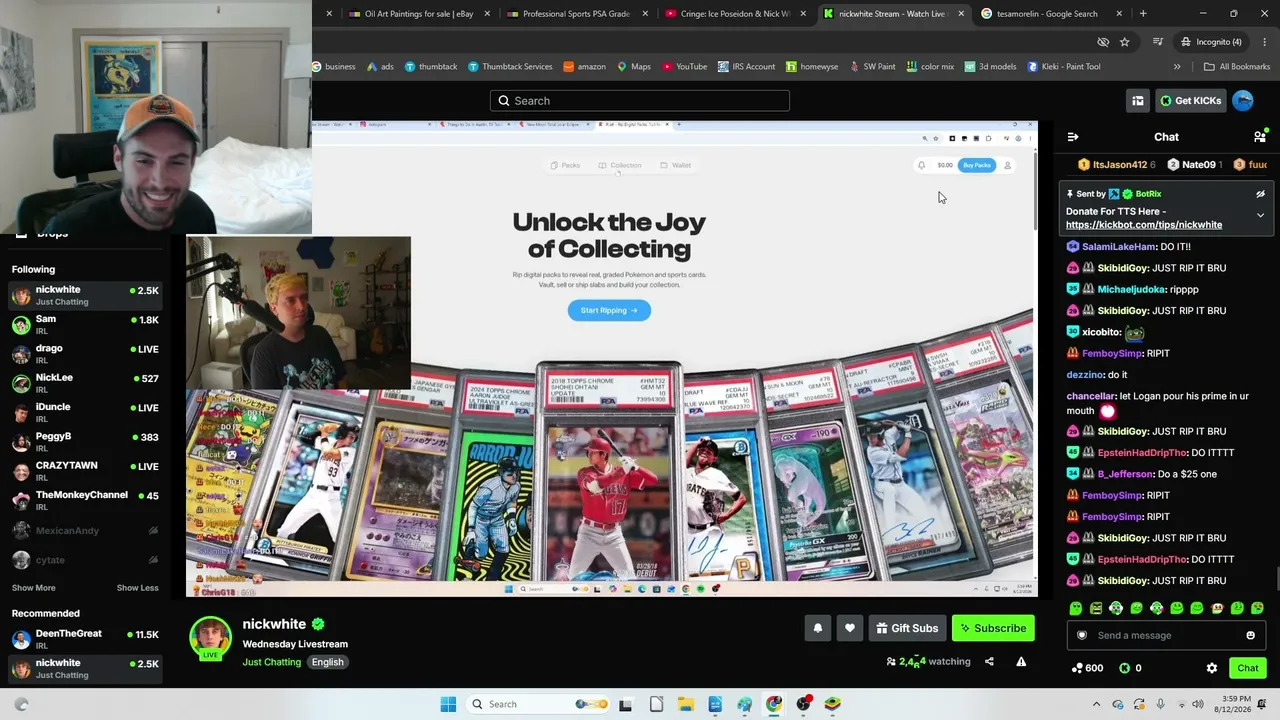The width and height of the screenshot is (1280, 720).
Task: Hide the pinned BotRix message
Action: [x=1260, y=194]
